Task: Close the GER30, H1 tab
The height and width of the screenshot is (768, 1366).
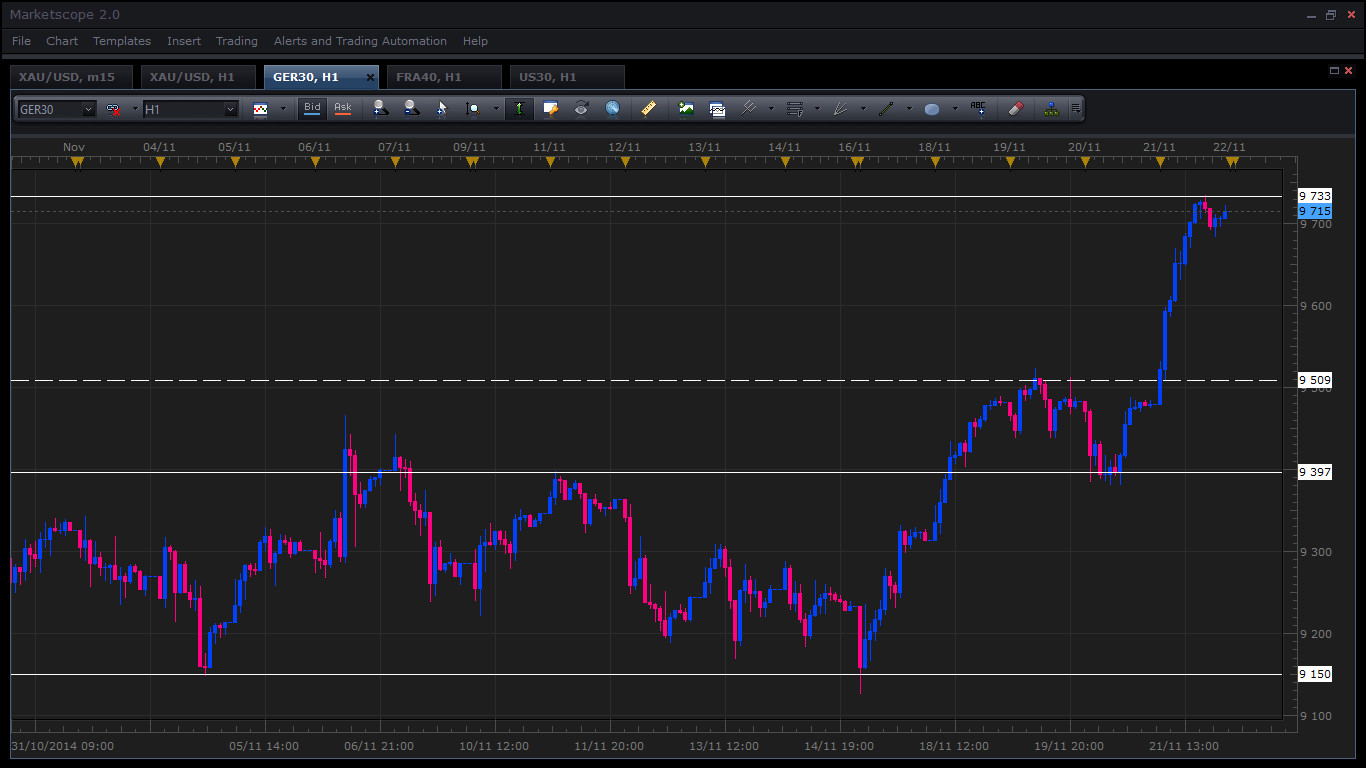Action: click(x=370, y=77)
